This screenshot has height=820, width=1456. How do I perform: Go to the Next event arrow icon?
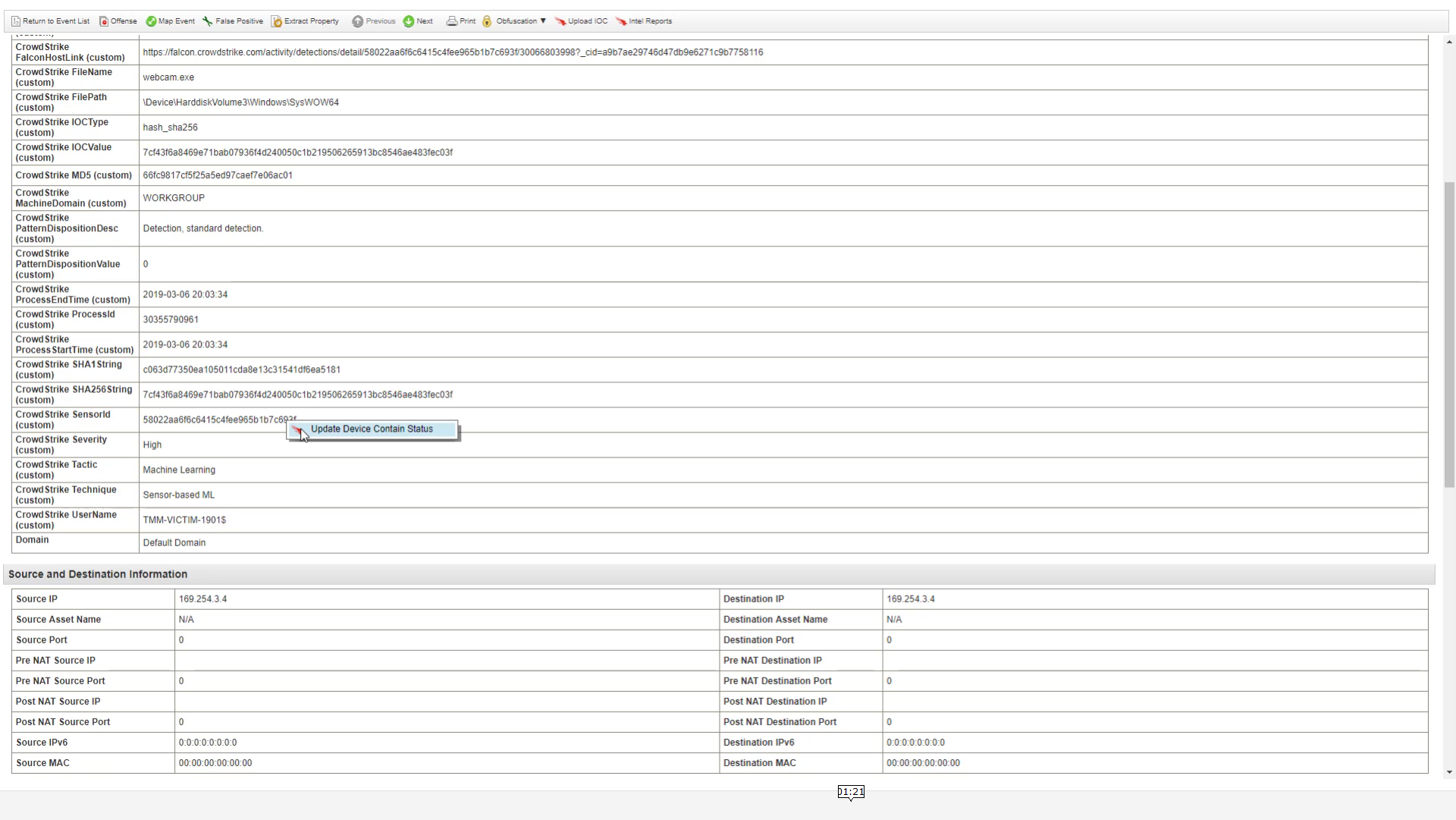pos(409,21)
